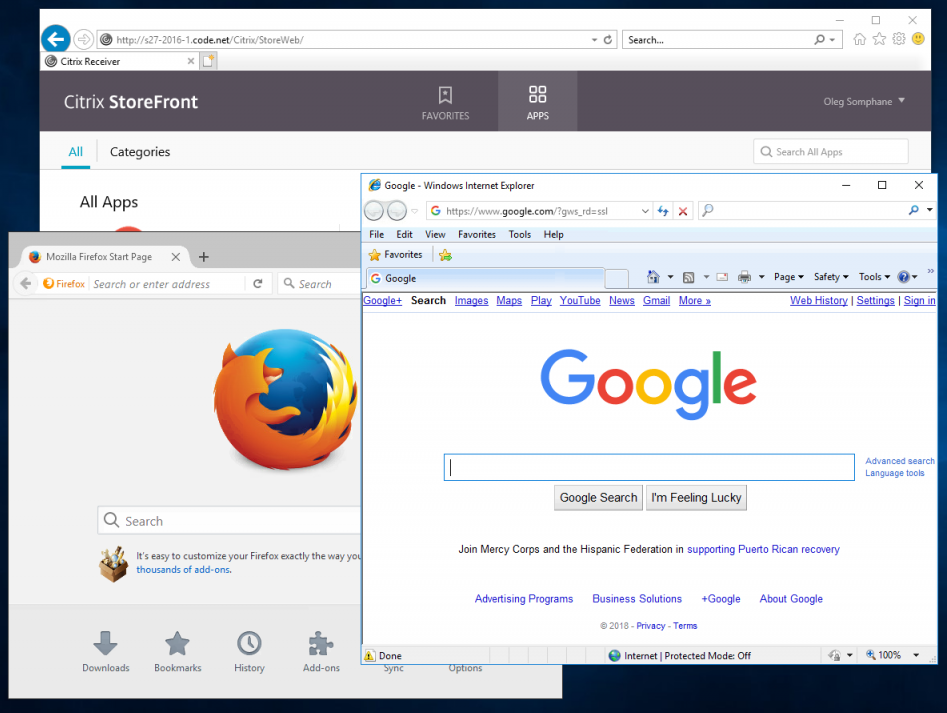The height and width of the screenshot is (713, 947).
Task: Click the Home icon in IE command bar
Action: coord(653,277)
